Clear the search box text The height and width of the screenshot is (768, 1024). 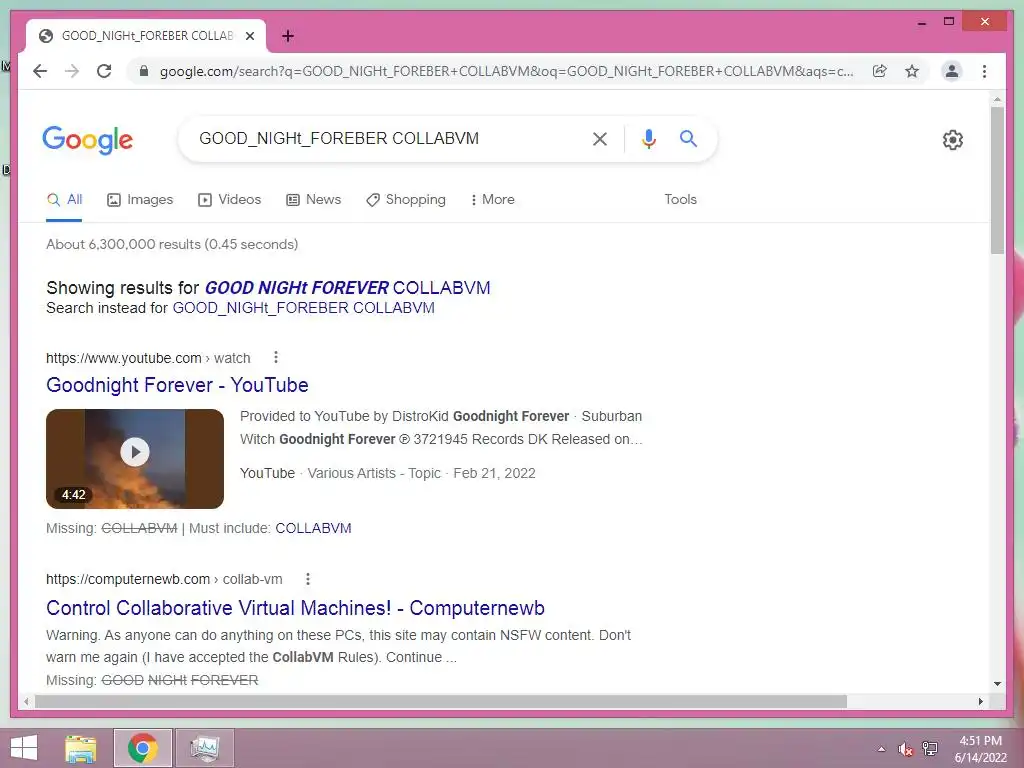pyautogui.click(x=600, y=138)
